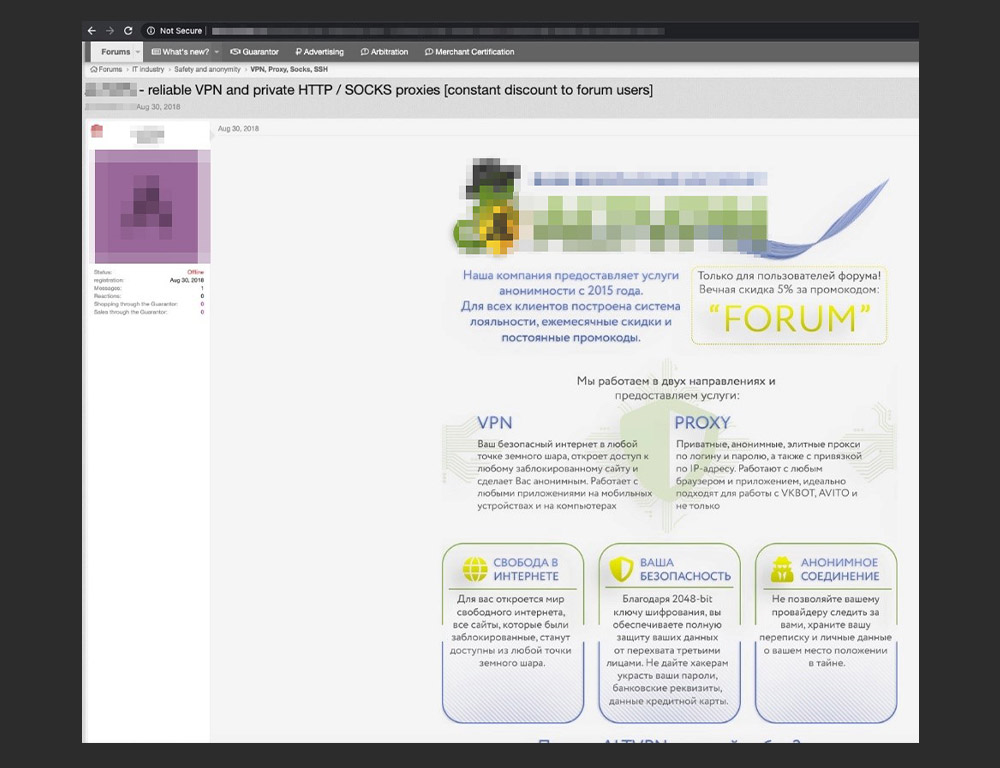Click the browser forward arrow
Viewport: 1000px width, 768px height.
click(110, 31)
